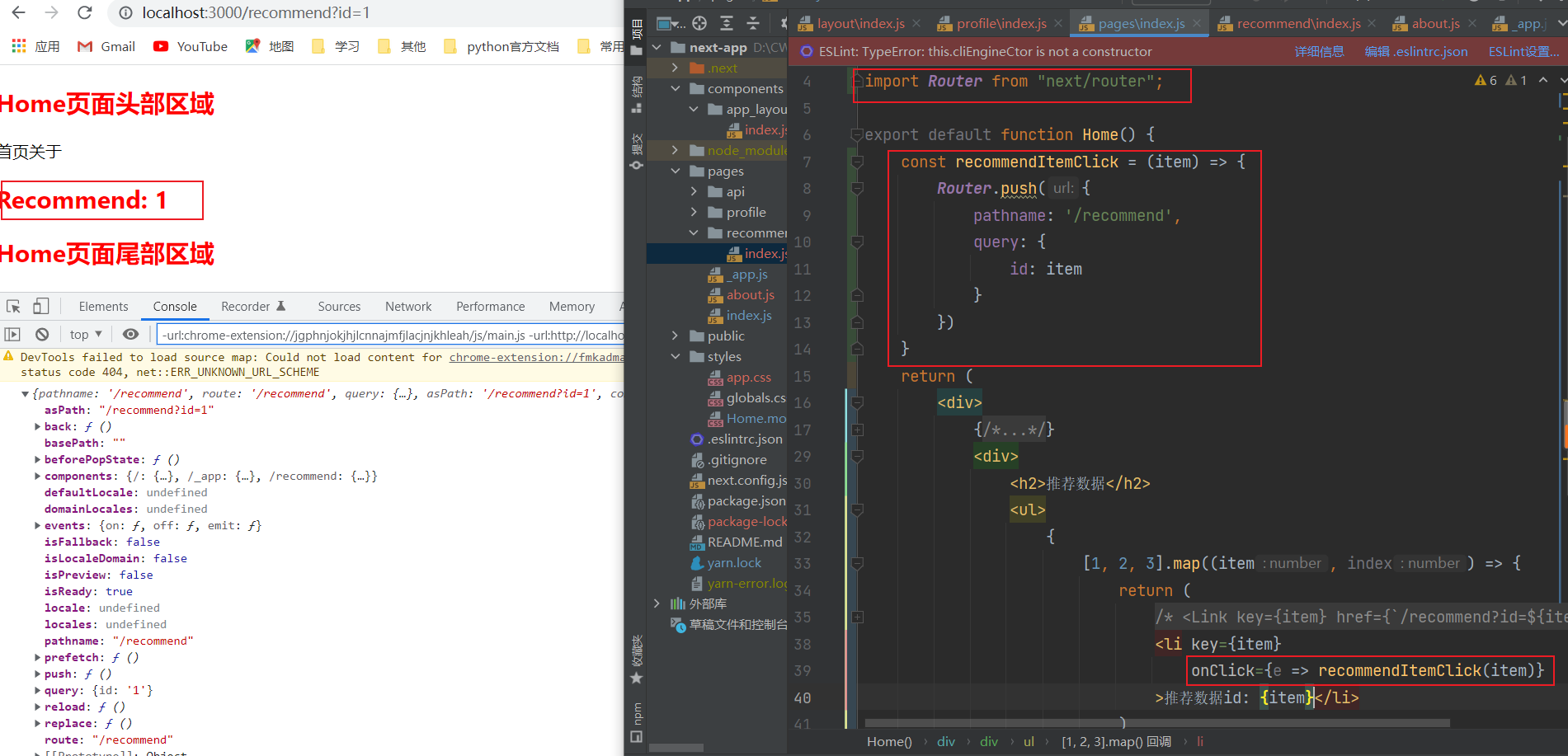Click the collapse all icon in project panel
This screenshot has width=1568, height=756.
click(x=752, y=23)
